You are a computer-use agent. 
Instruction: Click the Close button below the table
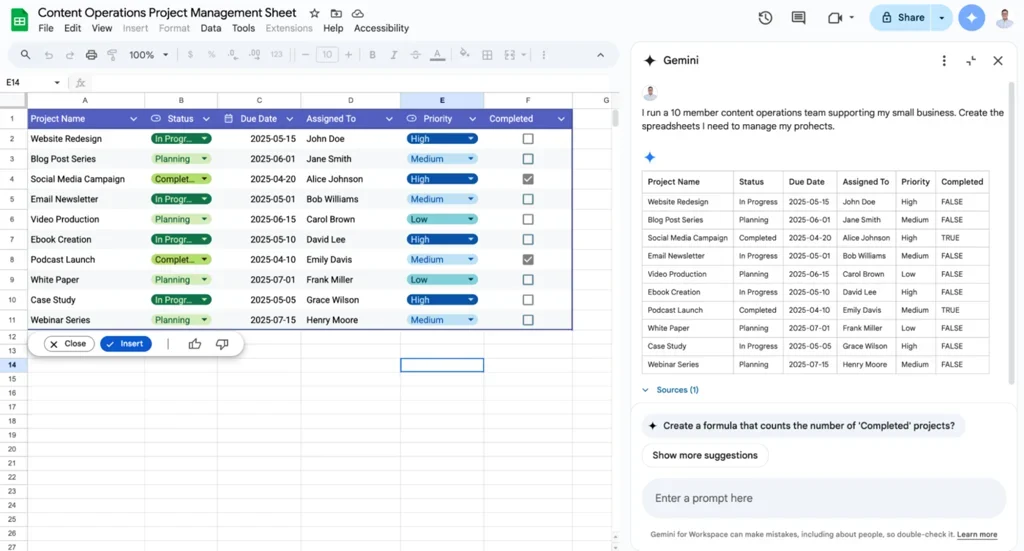point(69,344)
